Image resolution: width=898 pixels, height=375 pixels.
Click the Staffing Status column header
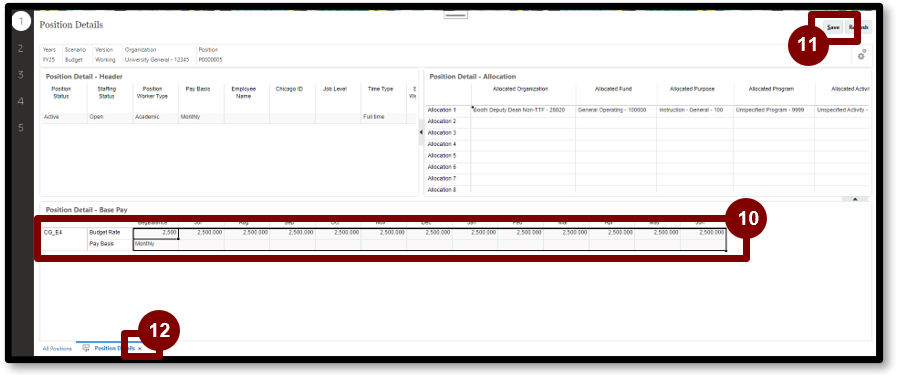(x=107, y=93)
